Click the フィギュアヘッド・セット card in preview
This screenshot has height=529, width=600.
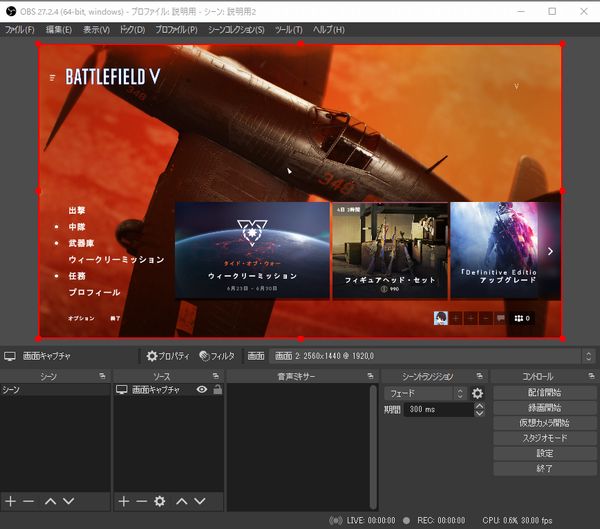pyautogui.click(x=390, y=250)
